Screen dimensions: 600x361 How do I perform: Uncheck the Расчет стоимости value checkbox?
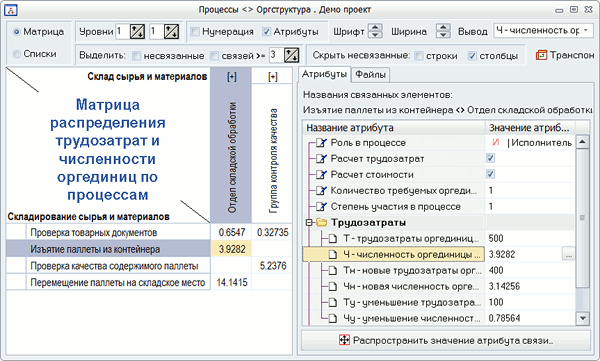490,174
